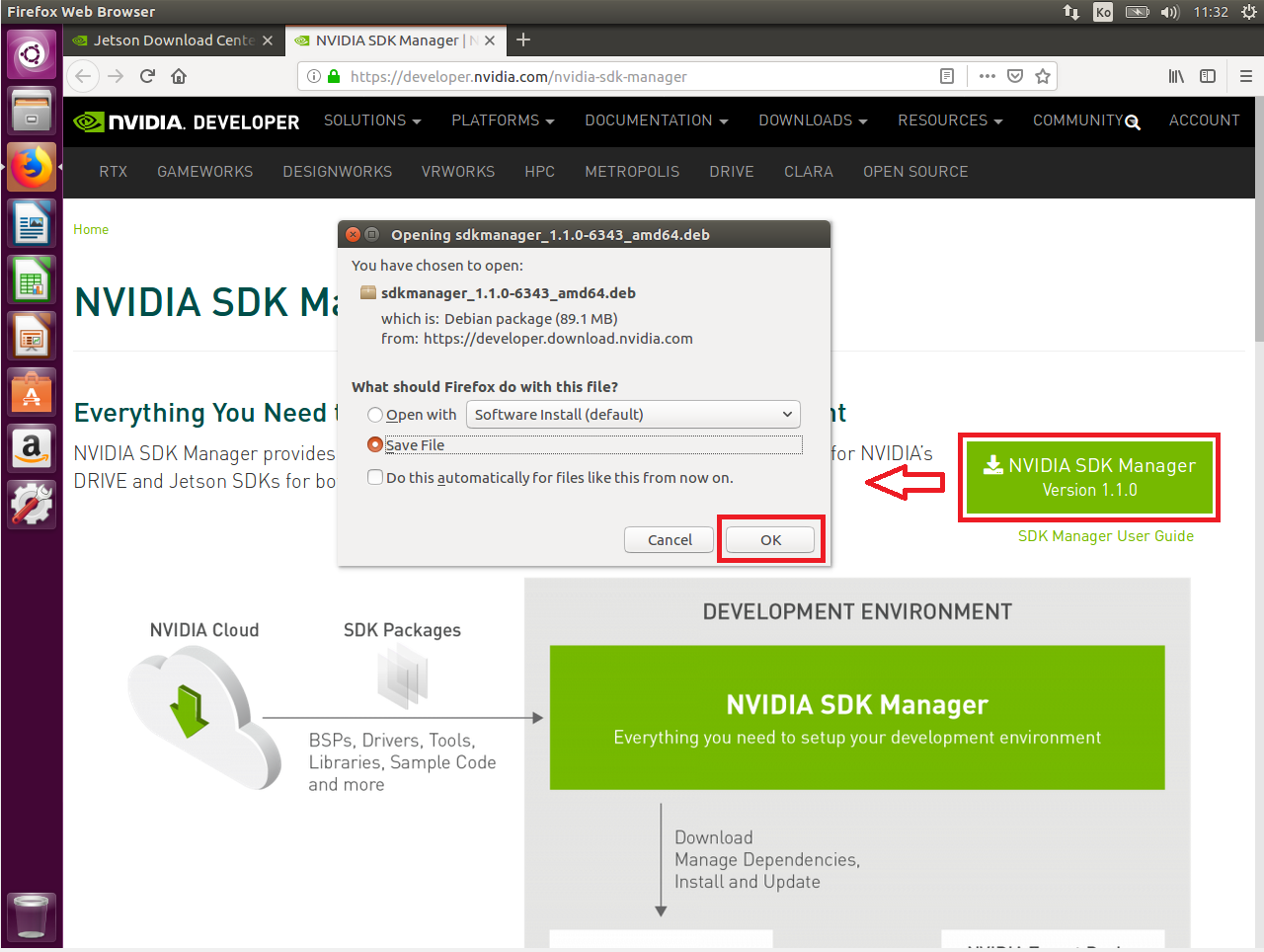The width and height of the screenshot is (1264, 952).
Task: Open Trash in launcher
Action: click(32, 916)
